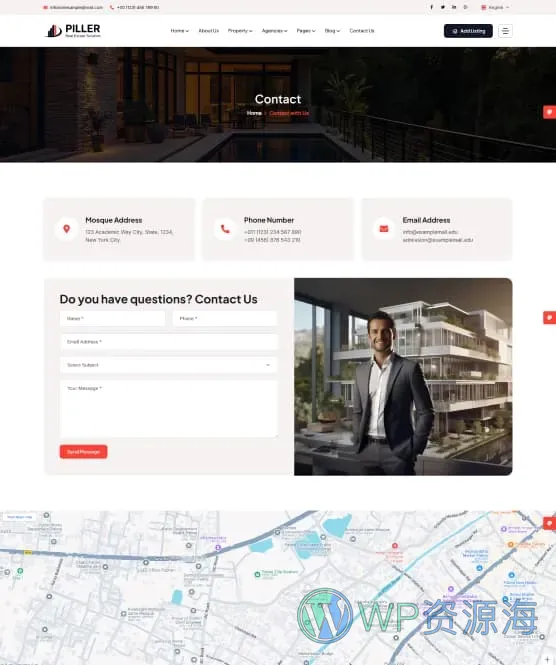Expand the Select Subject dropdown
Viewport: 556px width, 665px height.
pos(169,365)
